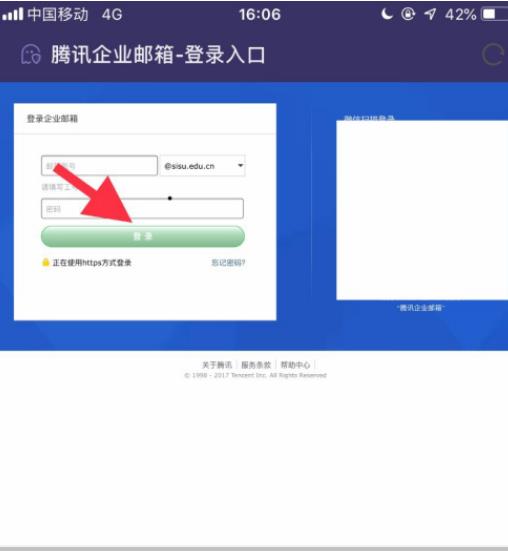Tap the shield security icon beside the title
508x551 pixels.
click(x=31, y=54)
